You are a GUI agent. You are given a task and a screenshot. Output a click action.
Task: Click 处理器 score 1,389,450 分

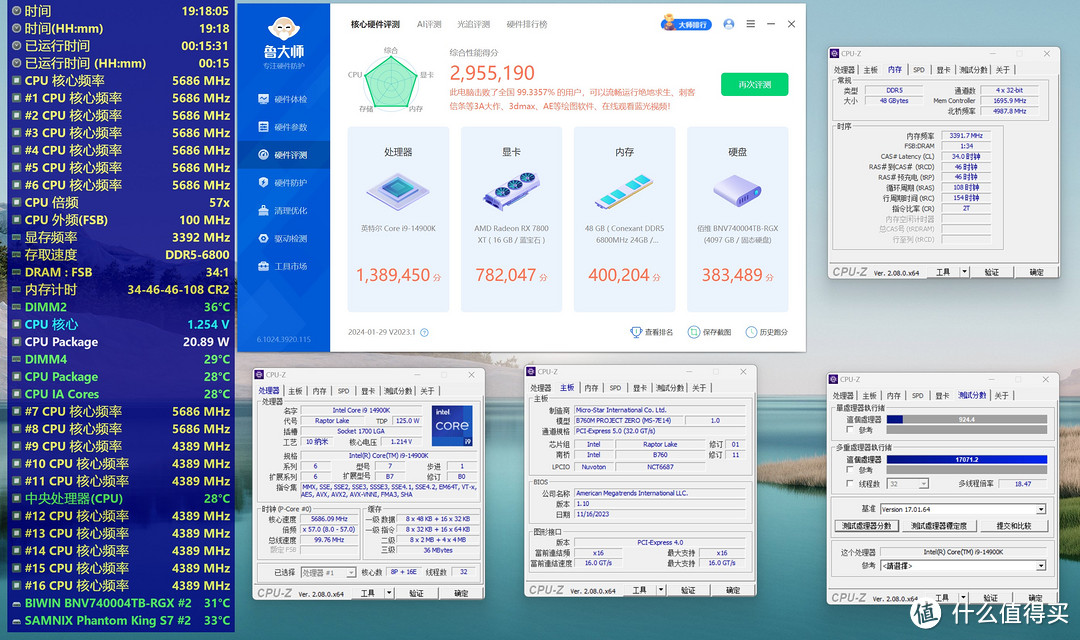[398, 275]
